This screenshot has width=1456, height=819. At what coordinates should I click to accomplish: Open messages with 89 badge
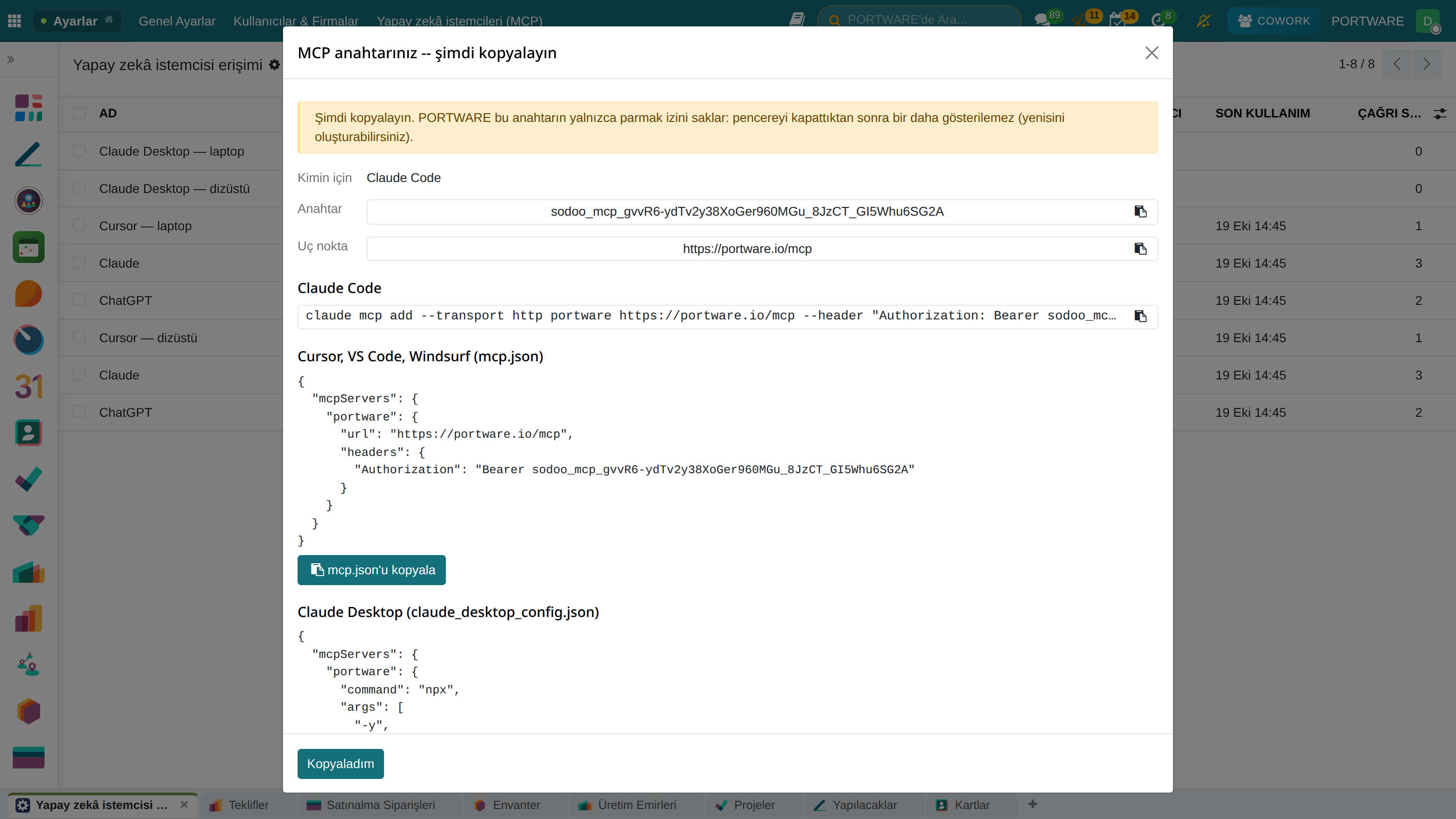(1047, 19)
